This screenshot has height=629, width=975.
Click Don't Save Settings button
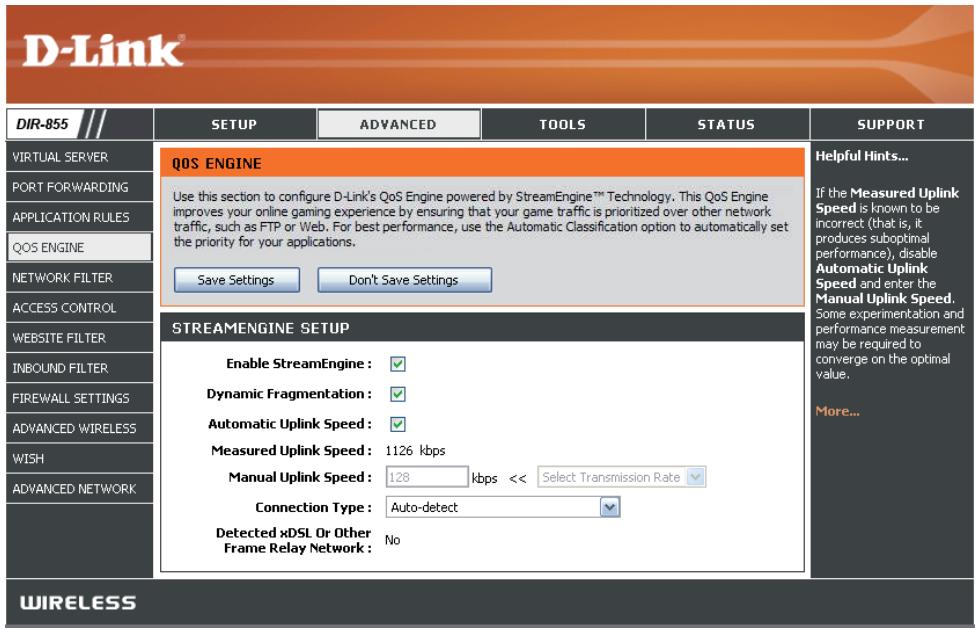click(x=404, y=280)
